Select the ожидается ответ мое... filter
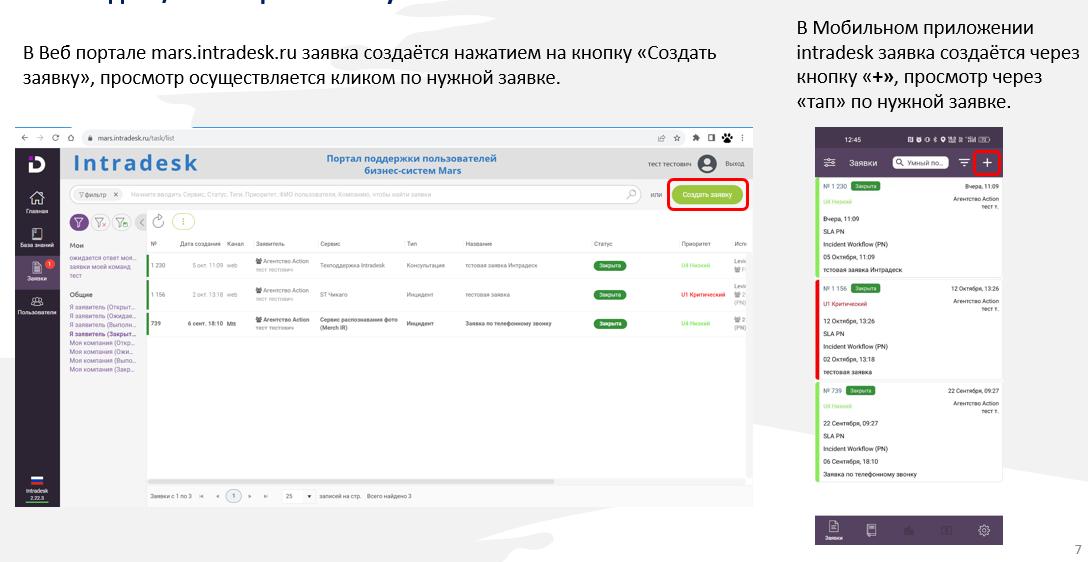Screen dimensions: 1088x562 coord(103,258)
